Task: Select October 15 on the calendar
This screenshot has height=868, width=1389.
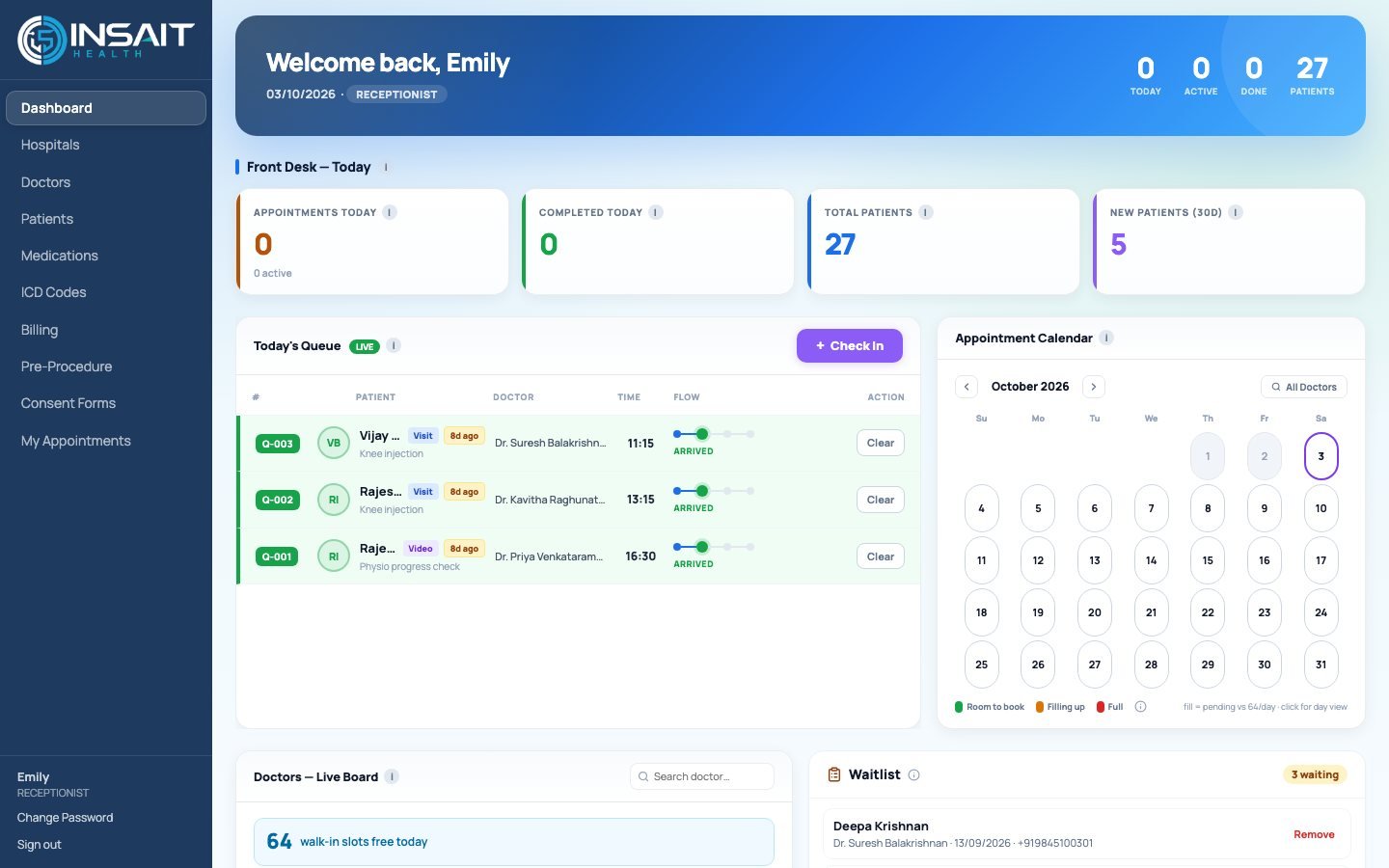Action: point(1208,560)
